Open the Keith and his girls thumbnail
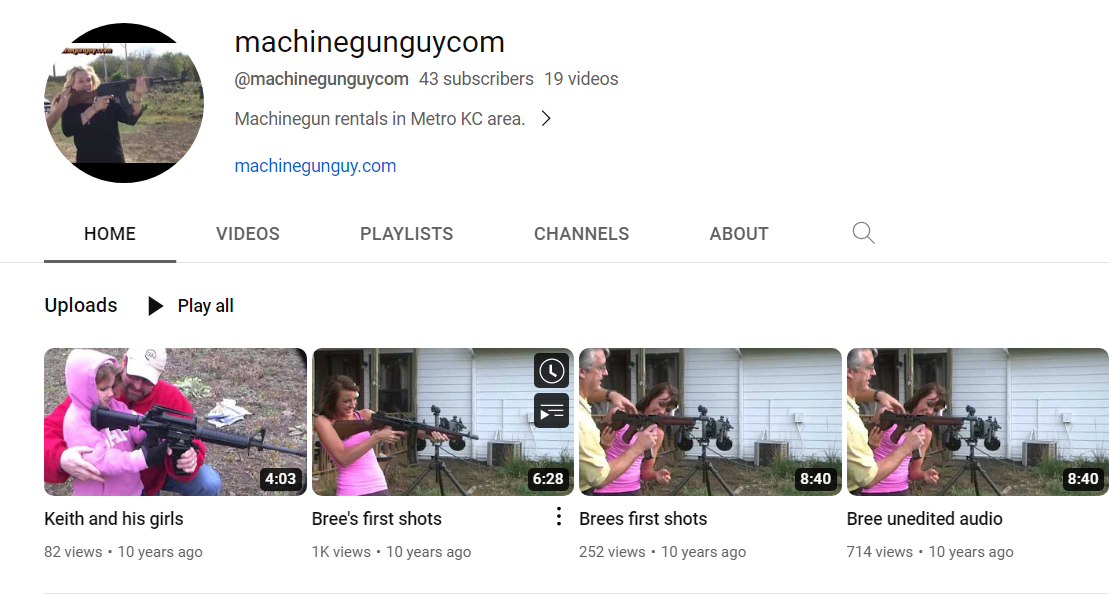This screenshot has height=594, width=1109. [x=175, y=421]
